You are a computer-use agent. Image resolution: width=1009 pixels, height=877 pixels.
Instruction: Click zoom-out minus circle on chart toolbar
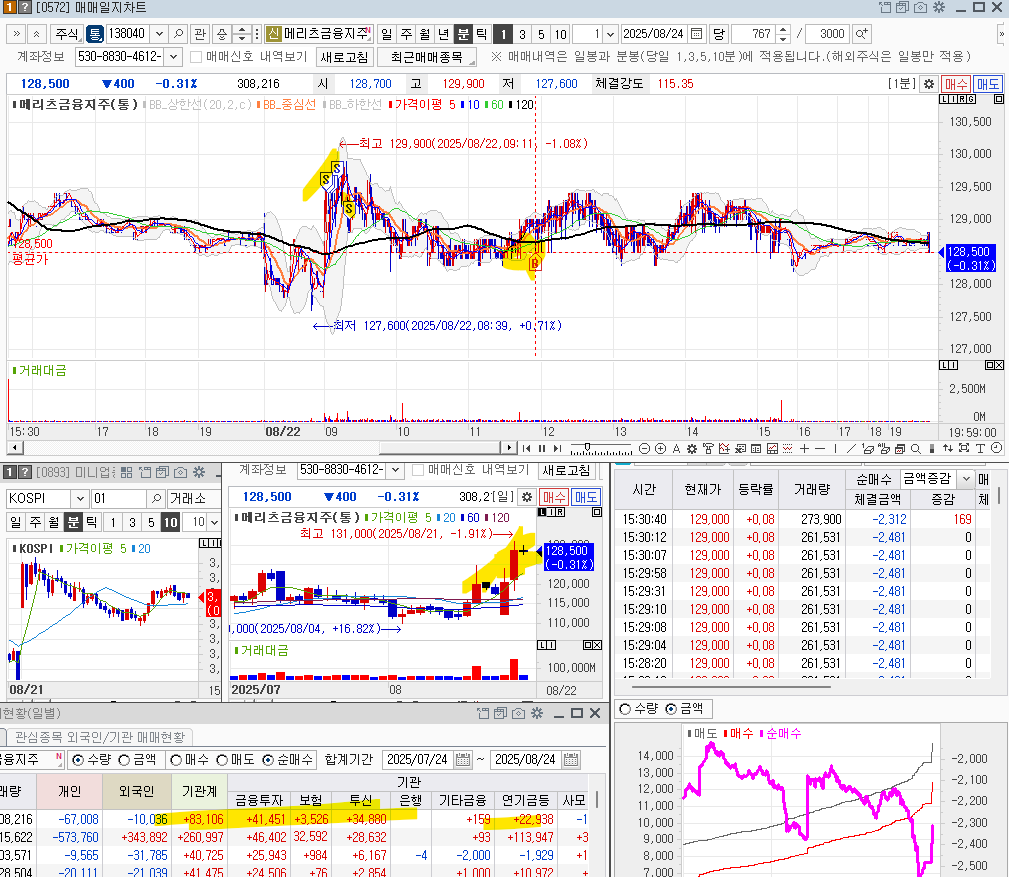644,448
